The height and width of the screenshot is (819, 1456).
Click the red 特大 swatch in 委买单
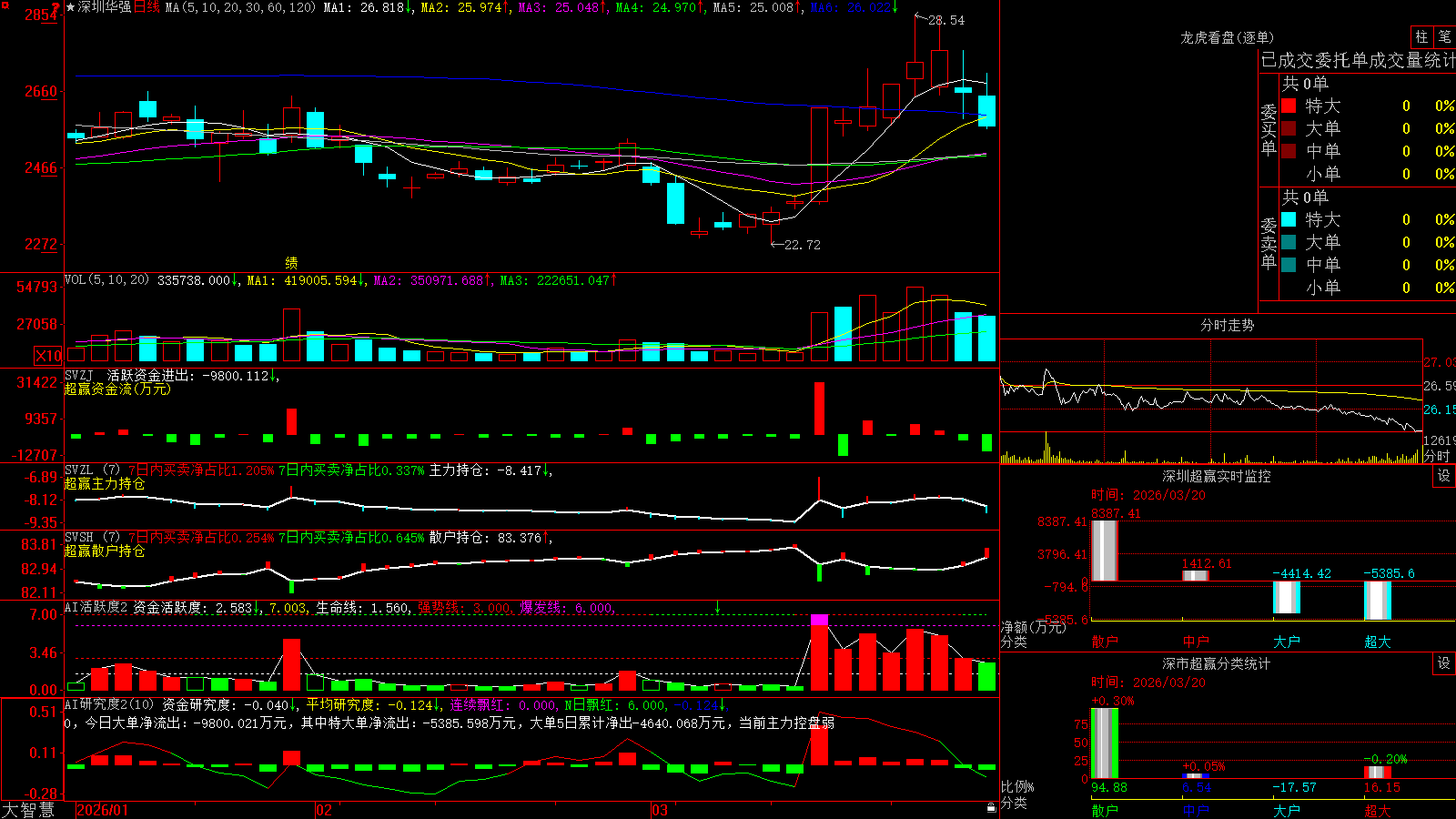1289,106
